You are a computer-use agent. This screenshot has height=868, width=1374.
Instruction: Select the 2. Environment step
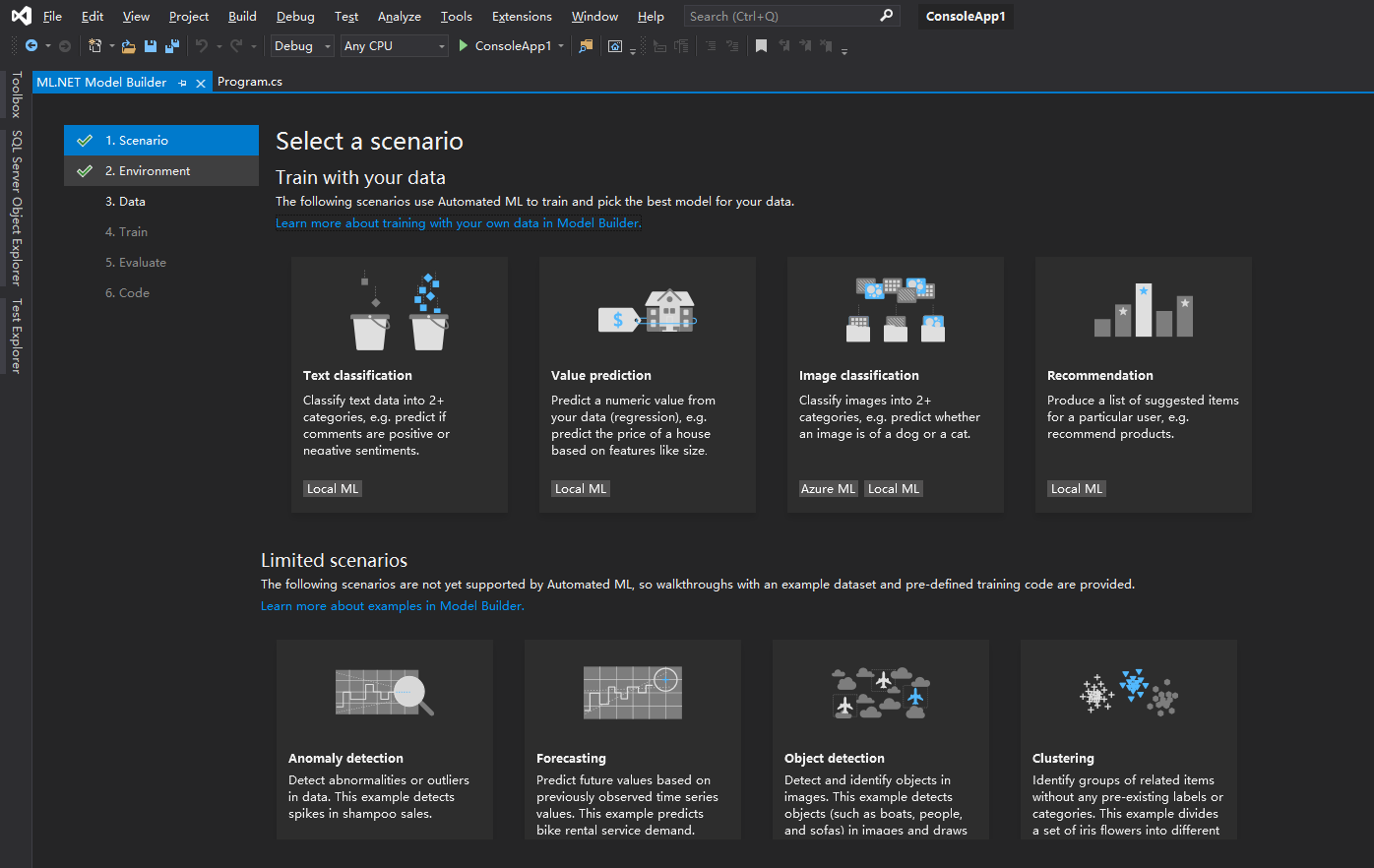161,171
